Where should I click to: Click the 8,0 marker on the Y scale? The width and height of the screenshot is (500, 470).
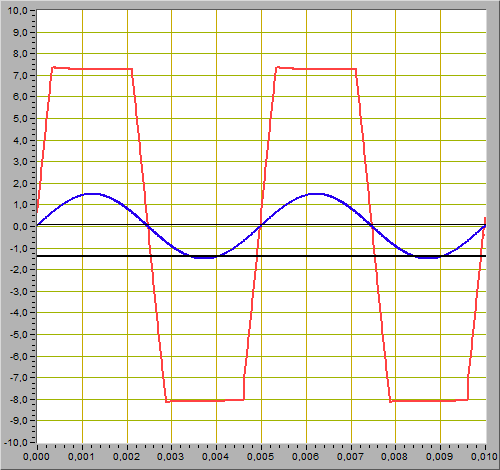point(20,54)
